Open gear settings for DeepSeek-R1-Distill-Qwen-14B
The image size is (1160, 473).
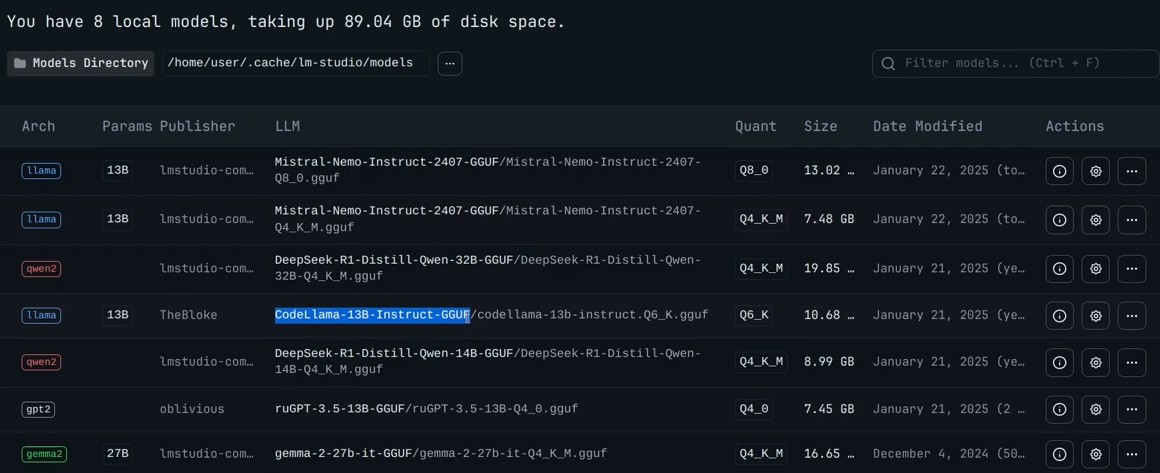pos(1096,363)
